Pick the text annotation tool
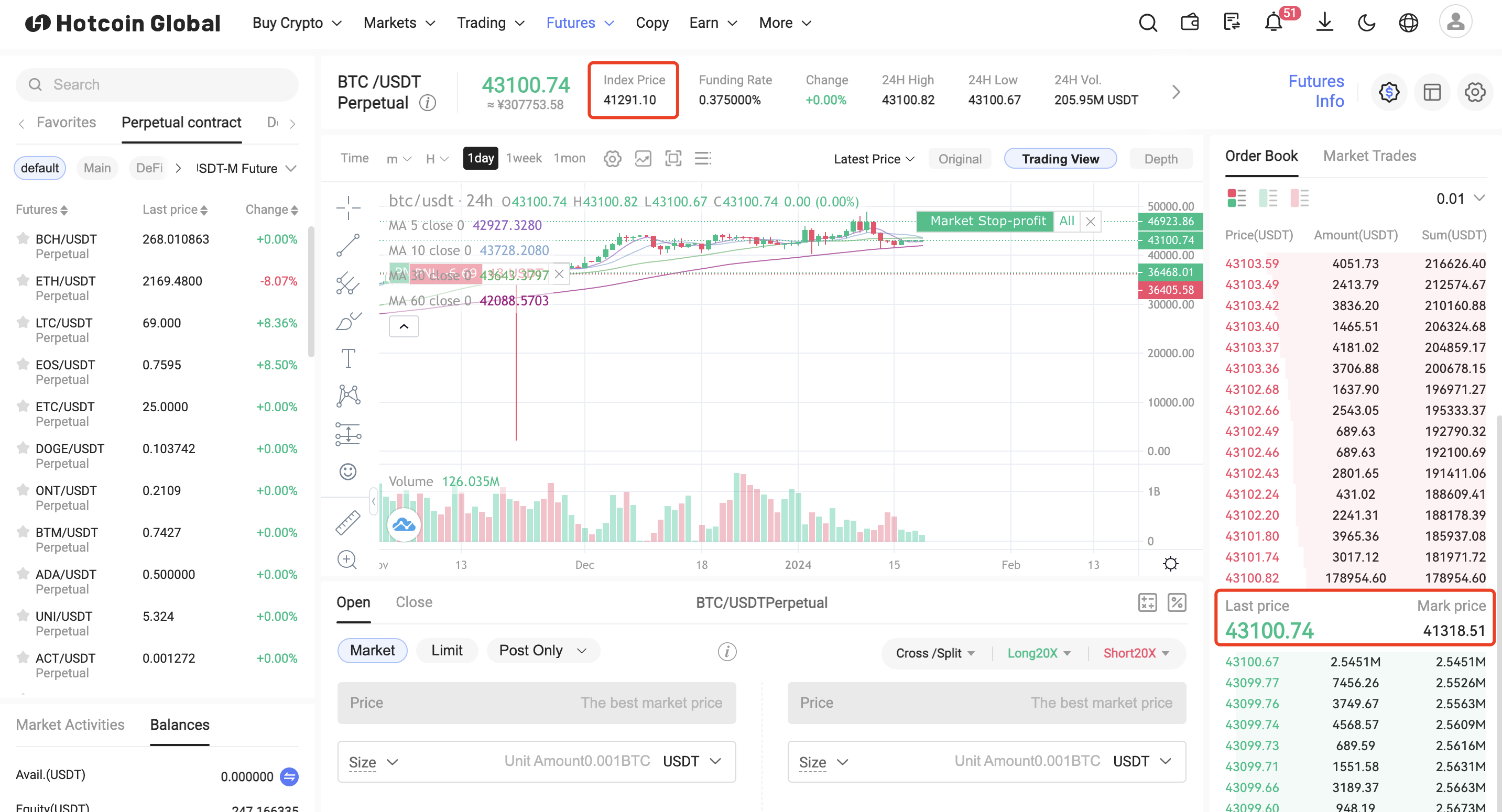Viewport: 1502px width, 812px height. pyautogui.click(x=348, y=358)
